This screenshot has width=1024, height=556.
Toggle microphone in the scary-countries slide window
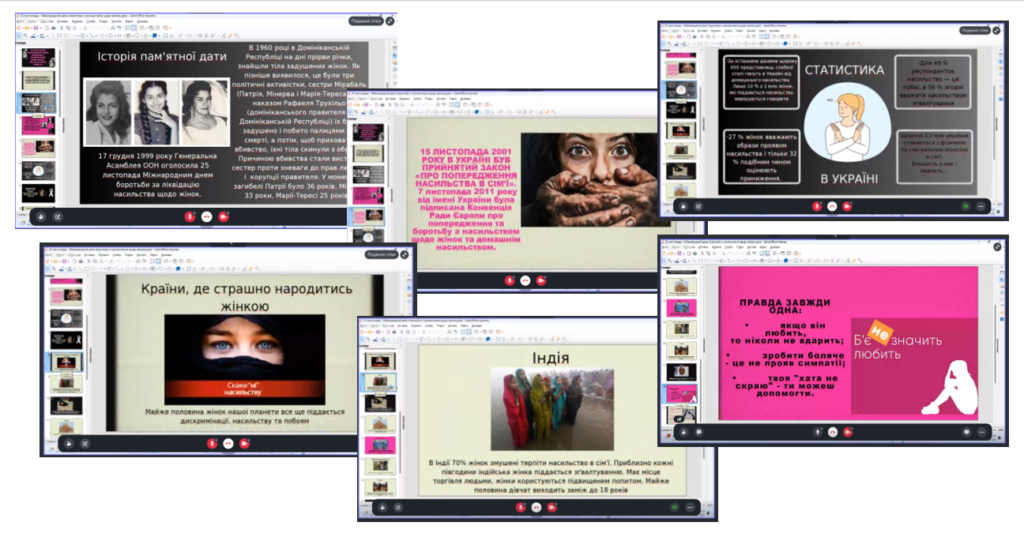click(211, 443)
